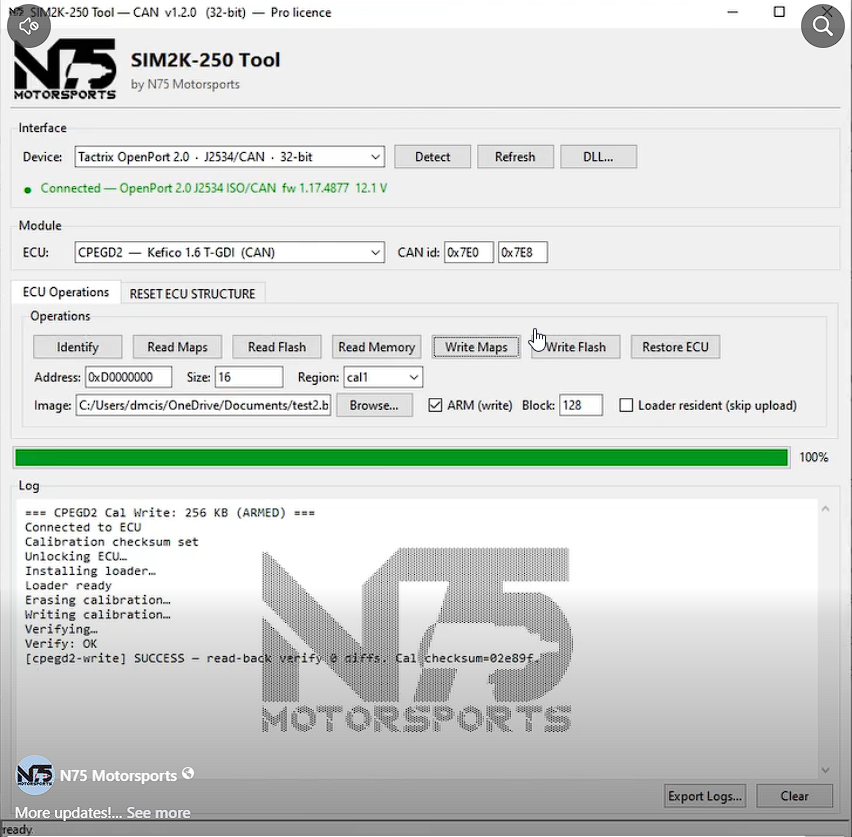This screenshot has height=837, width=852.
Task: Focus the Block size input field
Action: 581,405
